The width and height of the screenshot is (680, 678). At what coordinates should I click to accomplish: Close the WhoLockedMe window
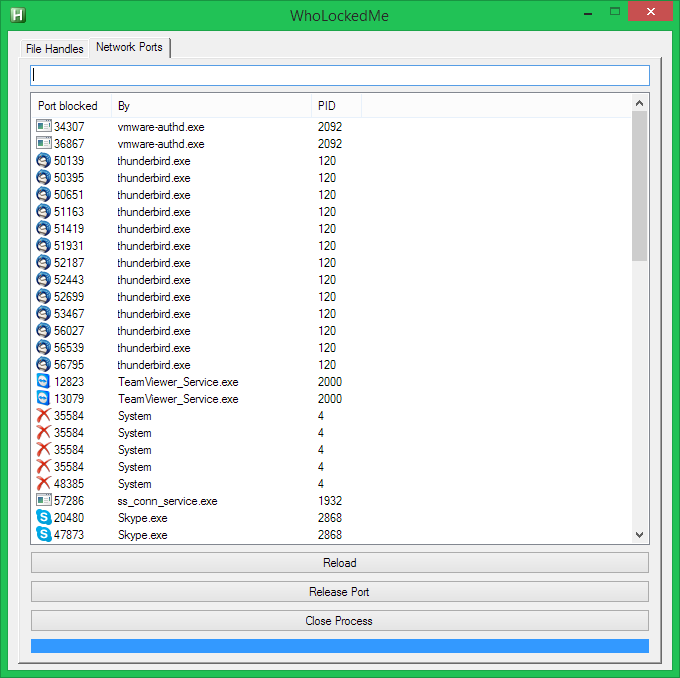pos(651,12)
